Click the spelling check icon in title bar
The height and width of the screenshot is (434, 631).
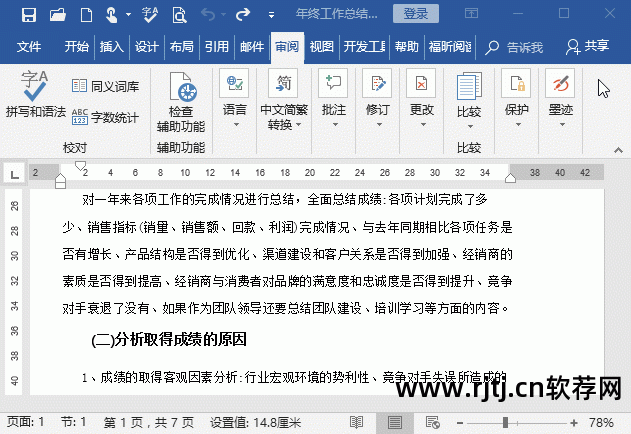pos(149,15)
